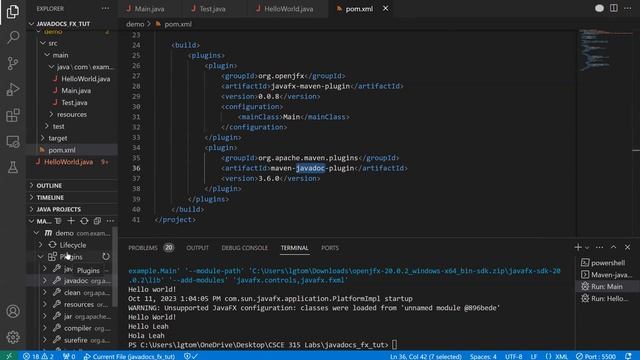Open Test.java in the explorer tree
Image resolution: width=640 pixels, height=360 pixels.
[x=74, y=102]
